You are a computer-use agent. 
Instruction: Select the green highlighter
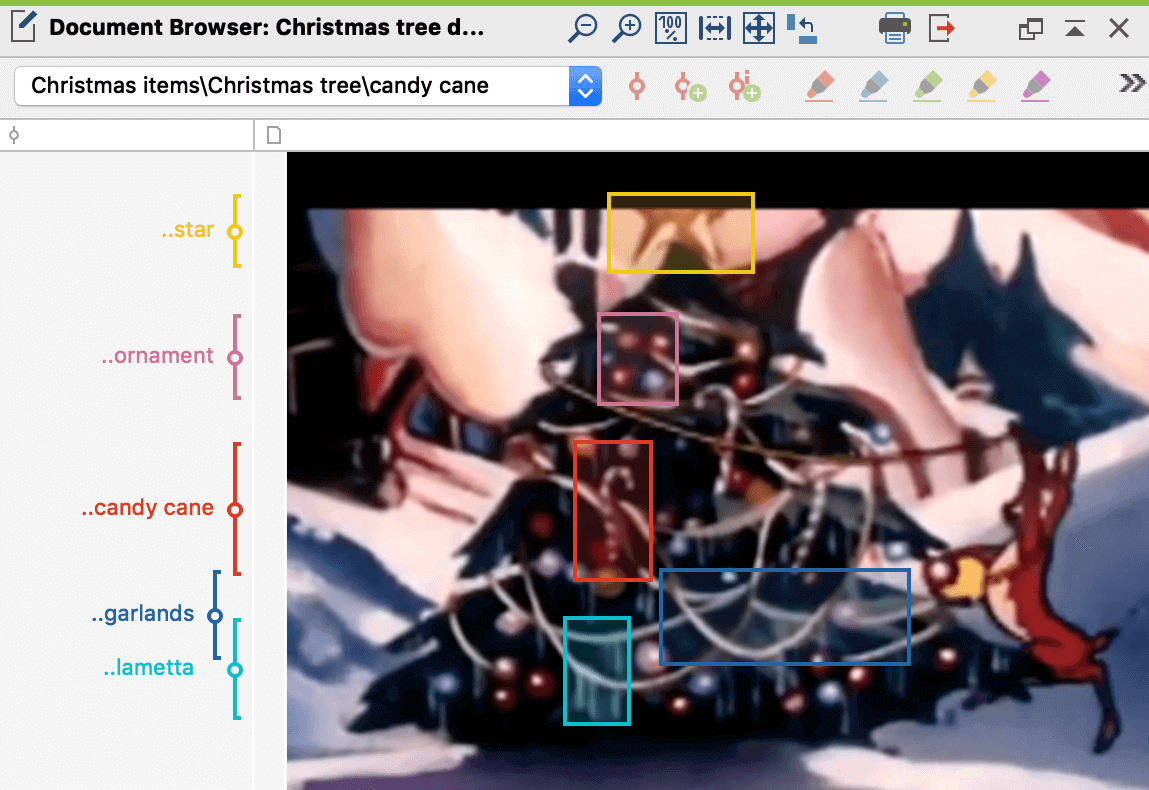click(928, 86)
